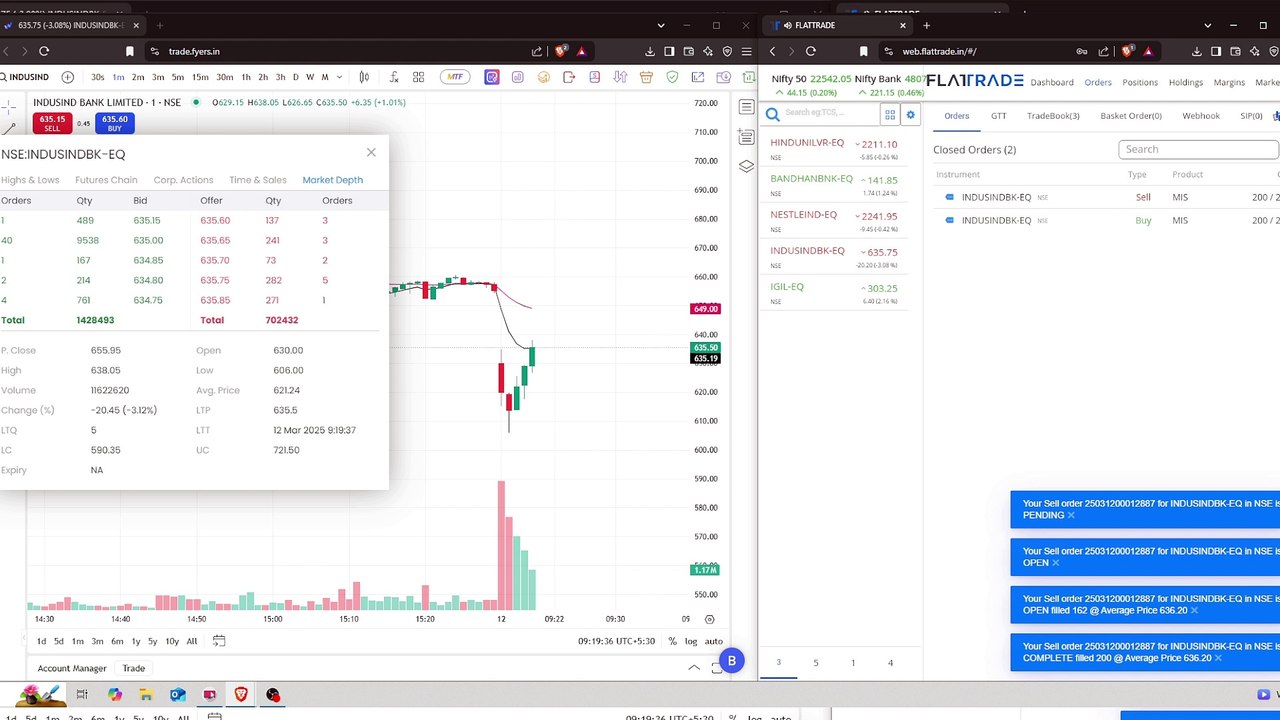Bookmark the Fyers page
The width and height of the screenshot is (1280, 720).
click(129, 51)
